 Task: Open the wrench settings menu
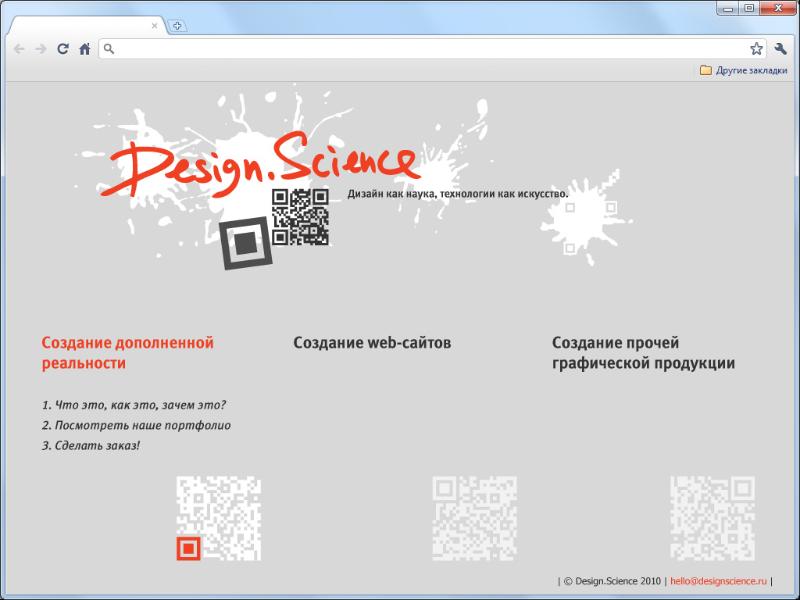click(780, 49)
